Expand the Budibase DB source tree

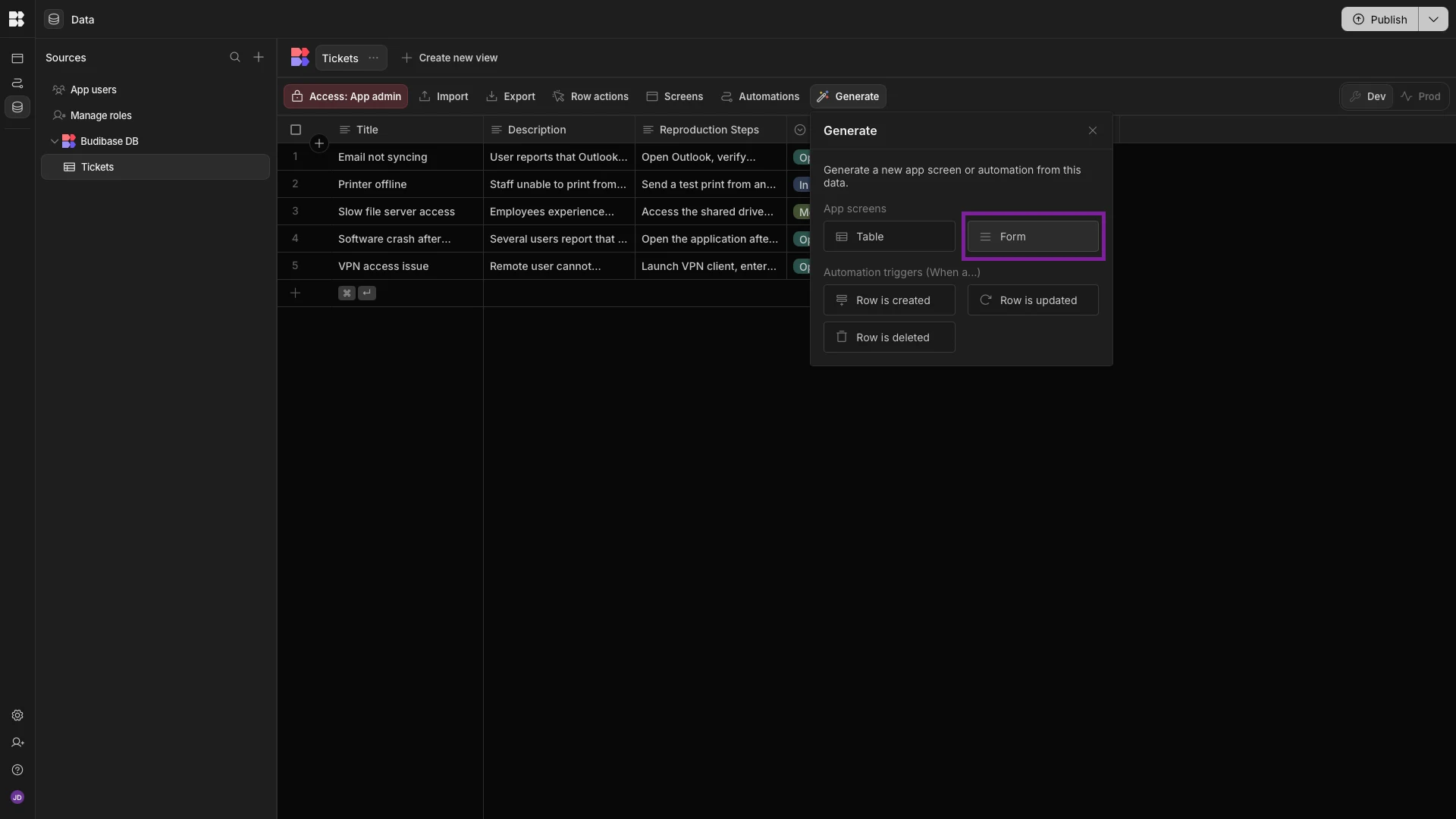(x=54, y=141)
